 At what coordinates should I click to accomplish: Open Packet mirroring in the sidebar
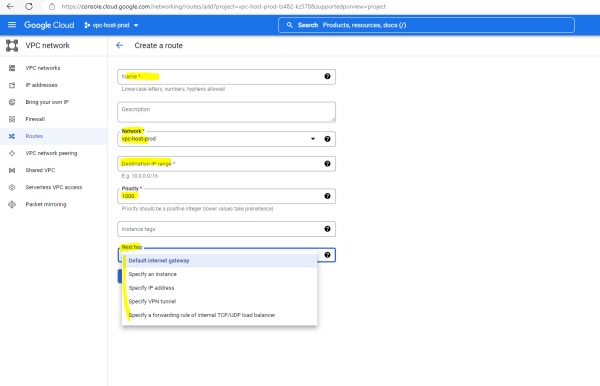(54, 204)
